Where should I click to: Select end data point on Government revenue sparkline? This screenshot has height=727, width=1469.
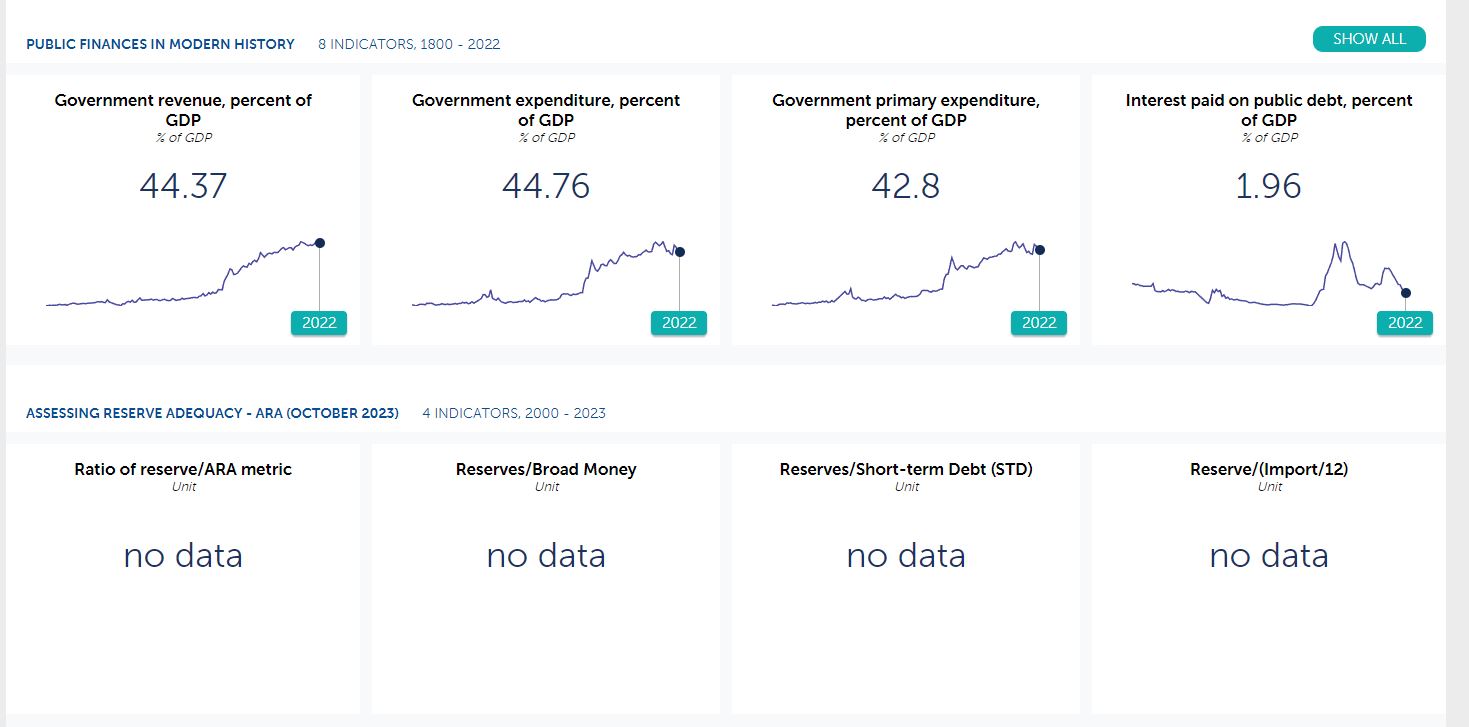click(x=319, y=243)
